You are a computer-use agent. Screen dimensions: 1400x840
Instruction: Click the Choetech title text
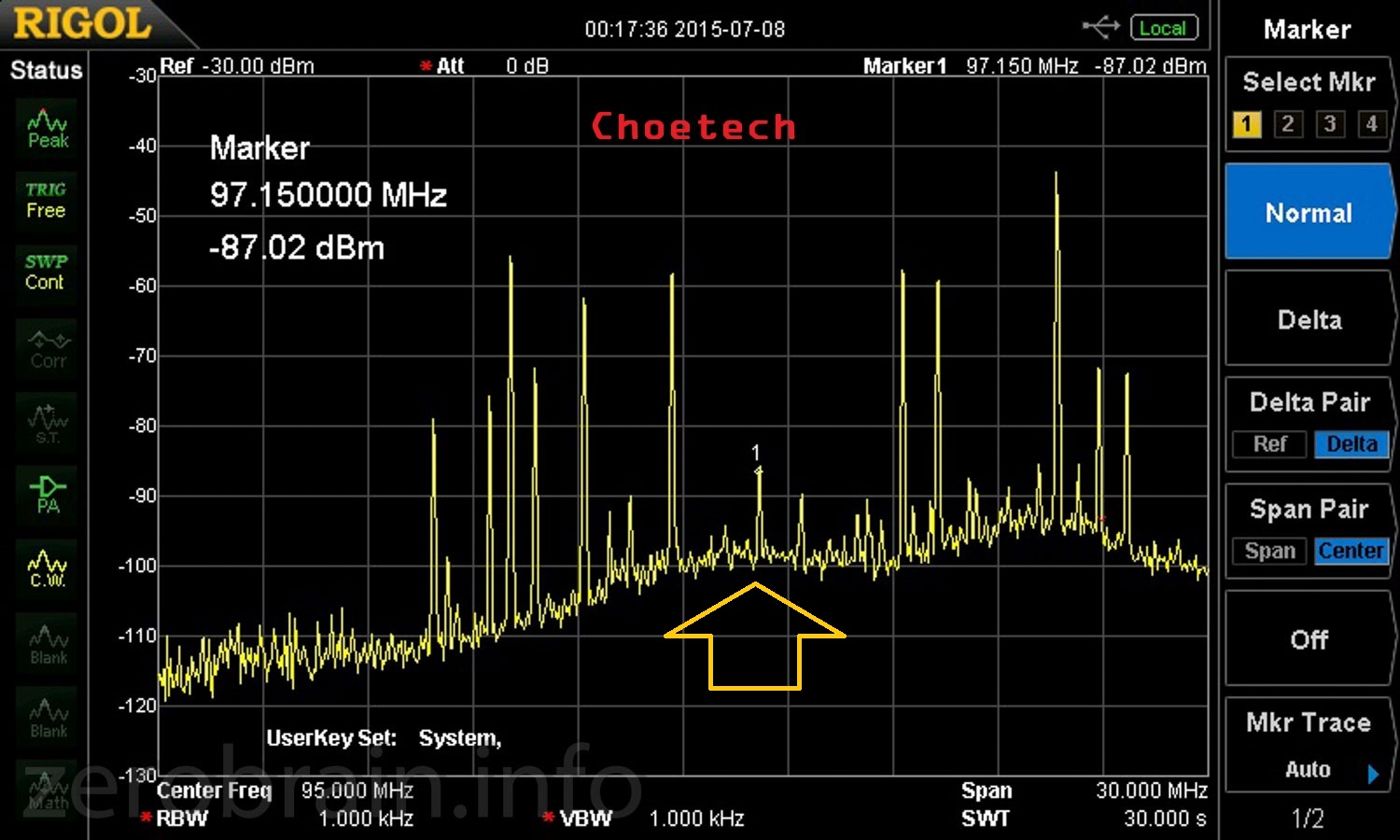693,126
